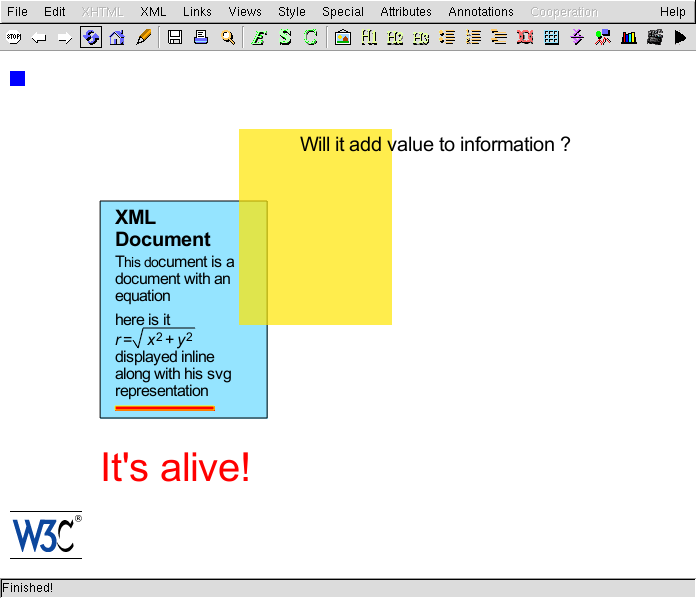Click the Insert table icon

pyautogui.click(x=551, y=38)
